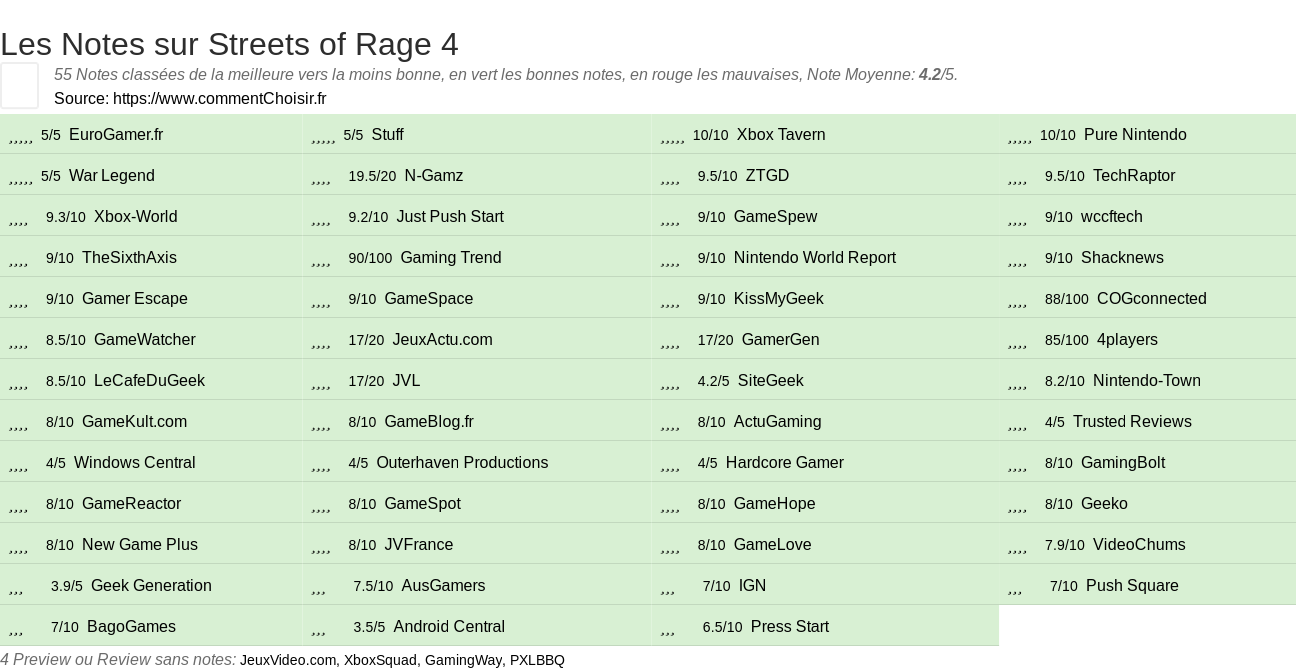1296x671 pixels.
Task: Click GamingWay in the unrated list
Action: point(463,660)
